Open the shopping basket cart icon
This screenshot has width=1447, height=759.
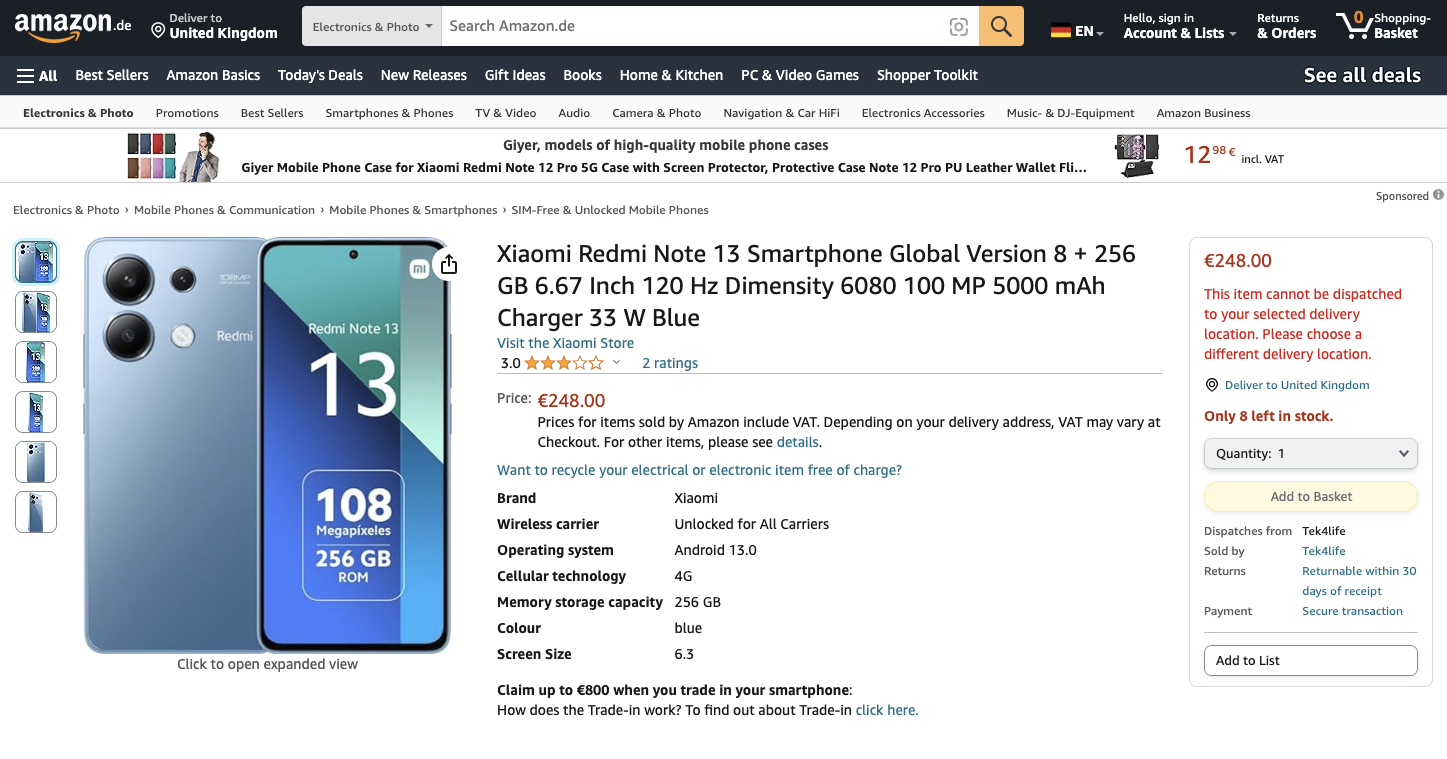click(x=1354, y=25)
